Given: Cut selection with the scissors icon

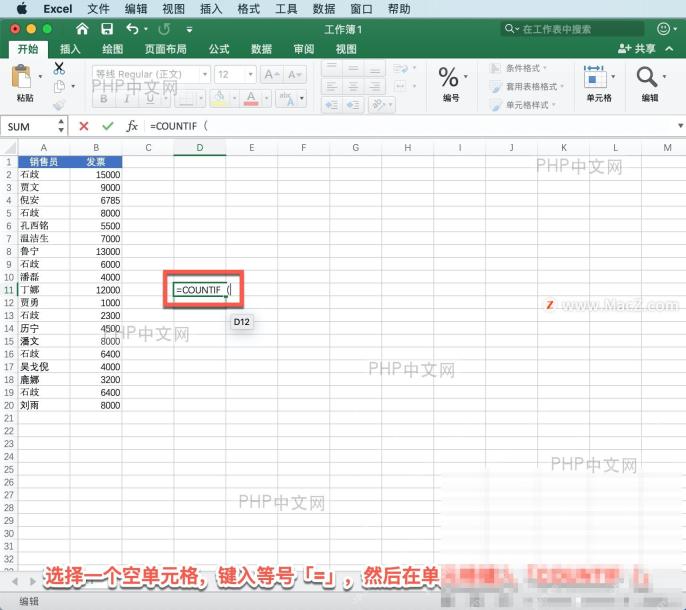Looking at the screenshot, I should click(59, 68).
